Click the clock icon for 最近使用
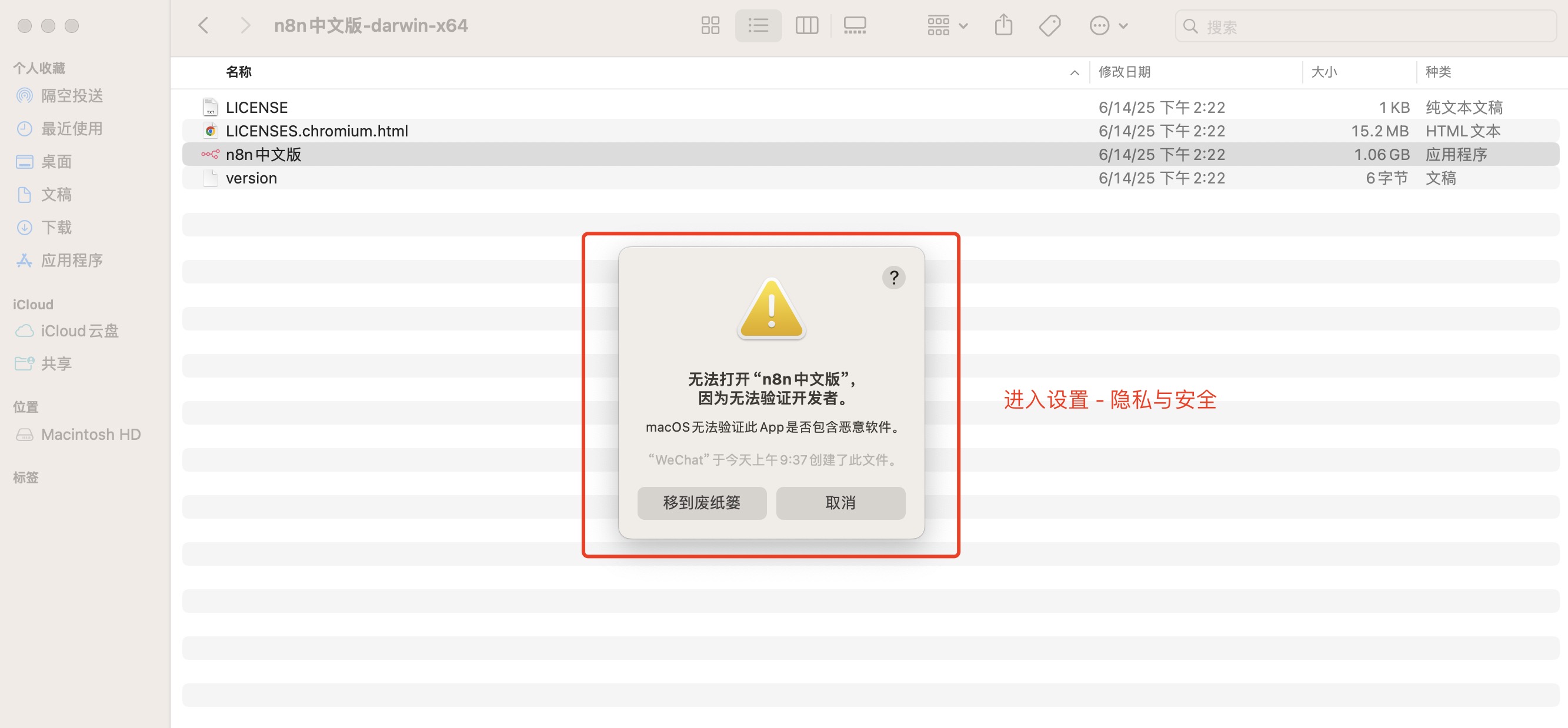 click(x=24, y=128)
